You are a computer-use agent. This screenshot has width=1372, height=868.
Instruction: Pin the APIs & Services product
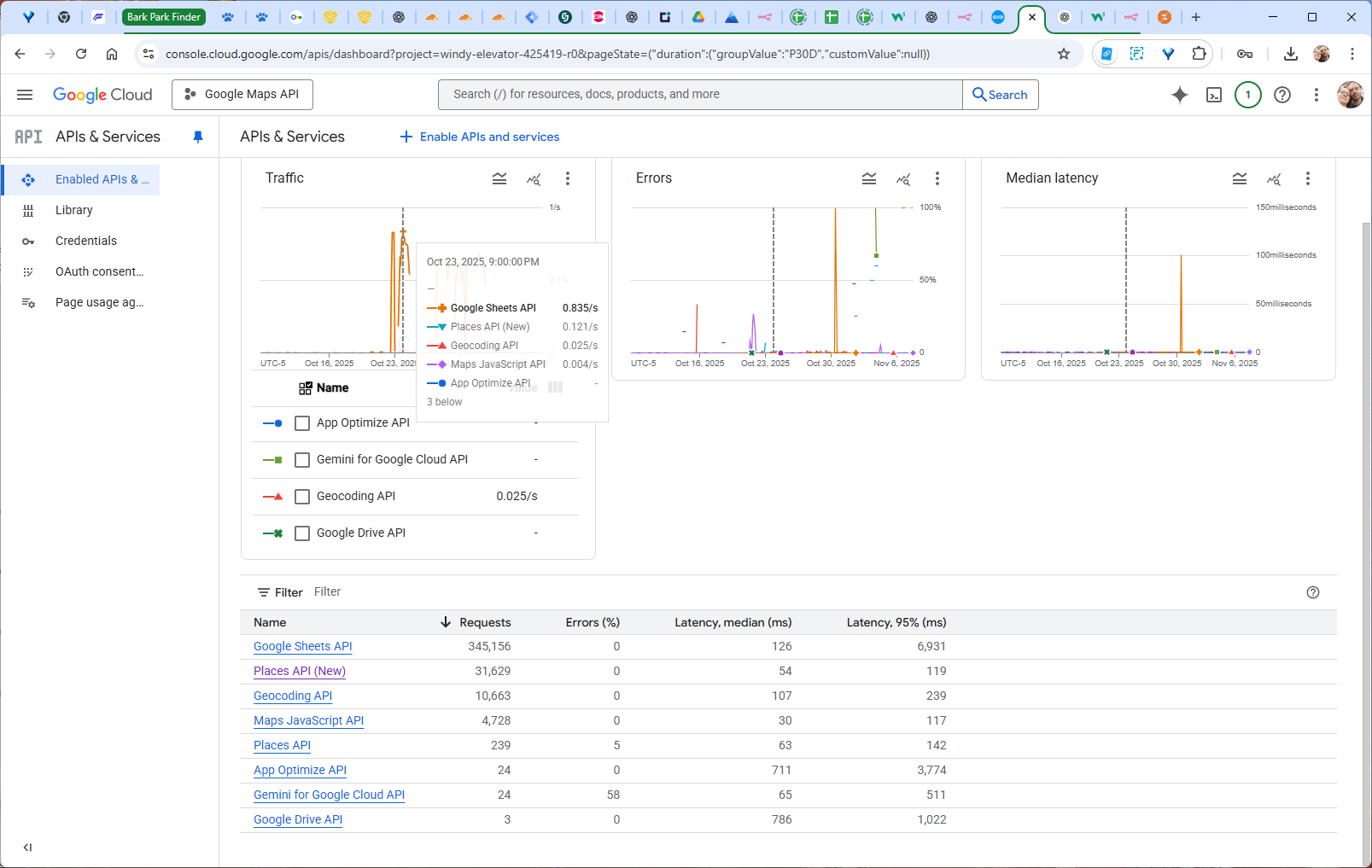click(x=198, y=137)
